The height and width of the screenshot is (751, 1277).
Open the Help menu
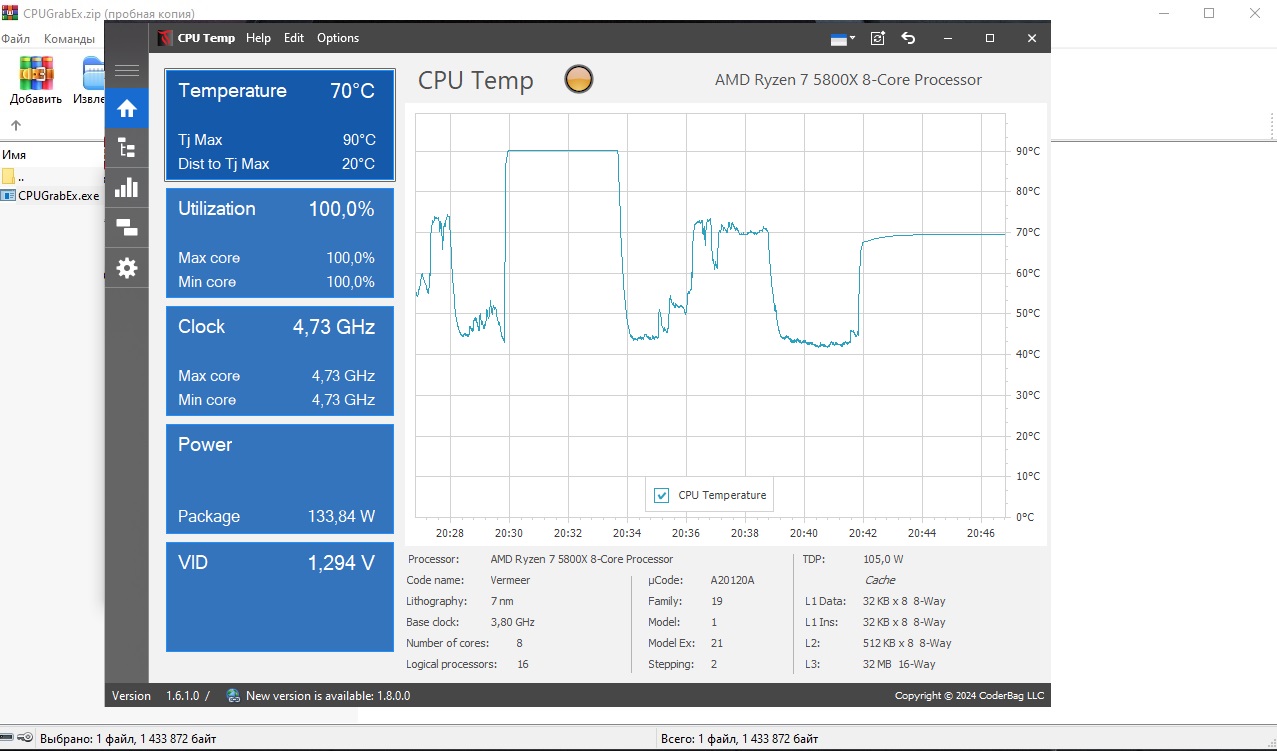(x=258, y=38)
